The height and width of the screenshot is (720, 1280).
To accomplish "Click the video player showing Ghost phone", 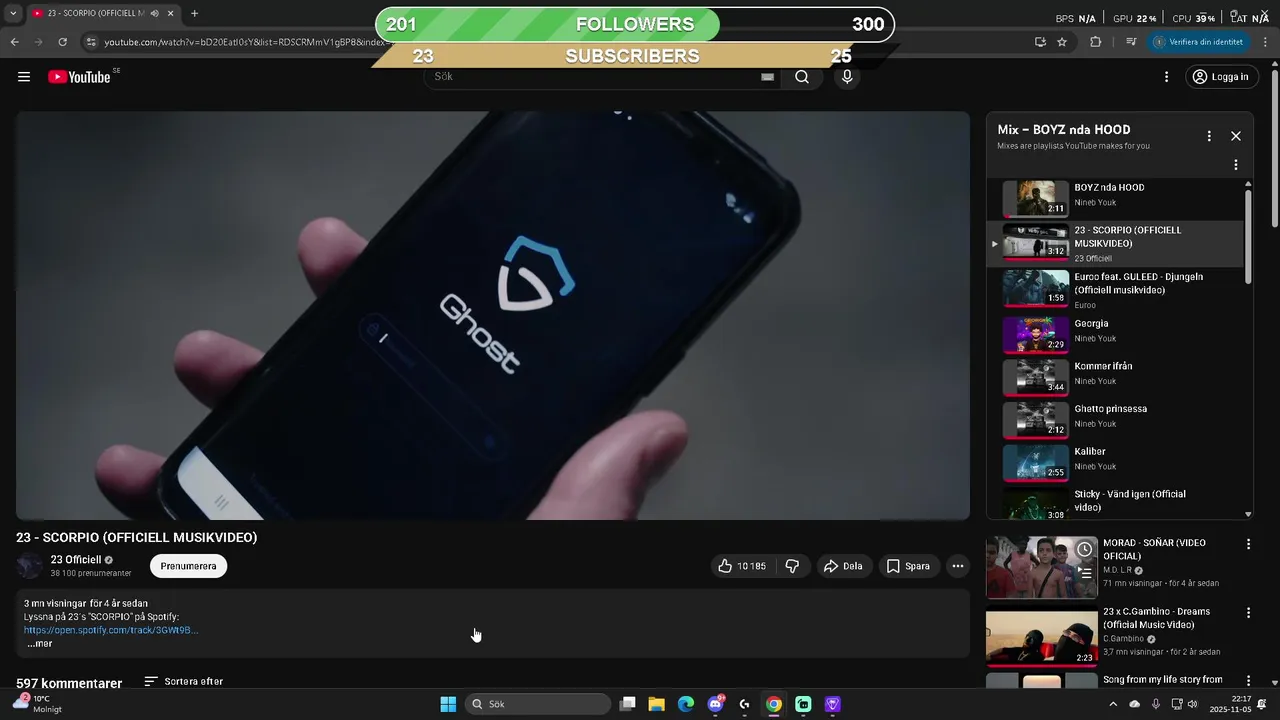I will point(492,315).
